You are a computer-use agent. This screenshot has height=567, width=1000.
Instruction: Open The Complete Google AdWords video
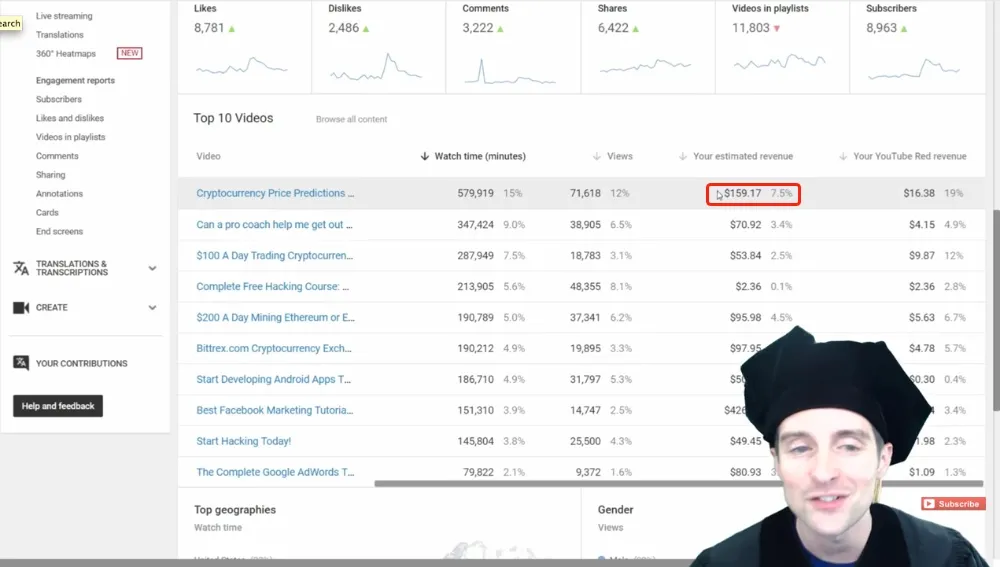(x=275, y=472)
